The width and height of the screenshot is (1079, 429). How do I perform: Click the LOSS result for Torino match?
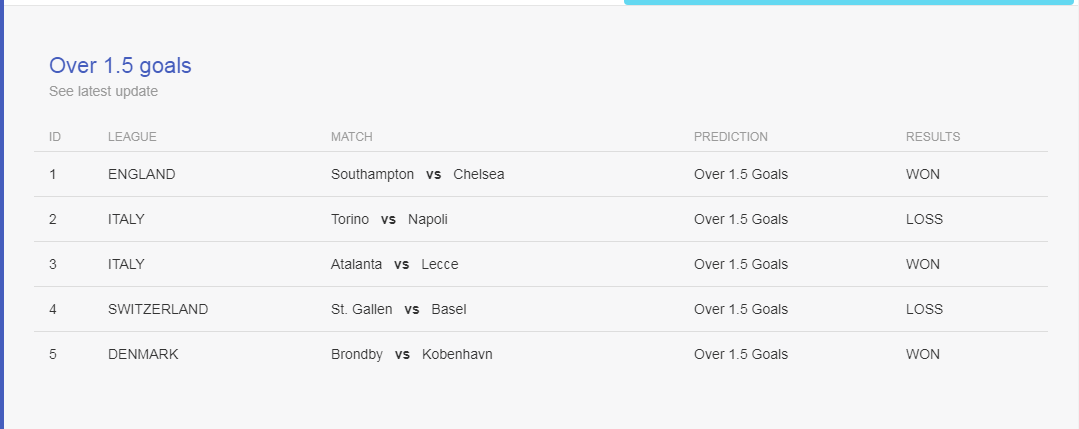924,219
